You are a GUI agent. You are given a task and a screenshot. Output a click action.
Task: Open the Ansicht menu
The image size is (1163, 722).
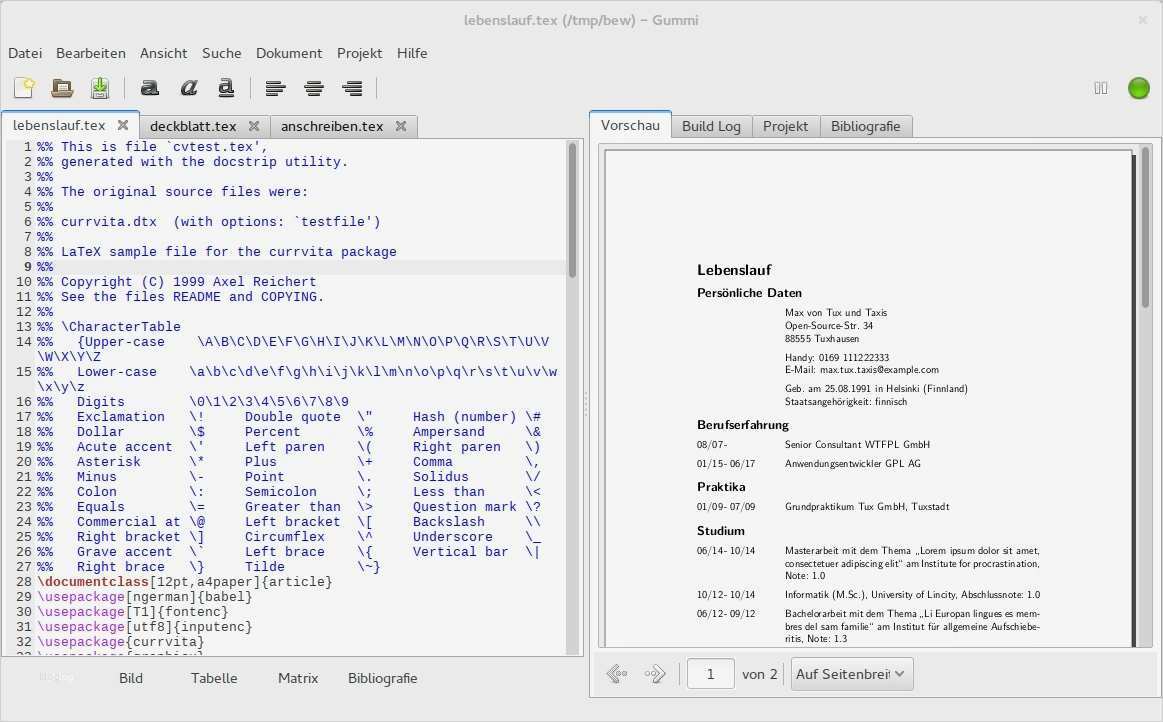tap(163, 53)
